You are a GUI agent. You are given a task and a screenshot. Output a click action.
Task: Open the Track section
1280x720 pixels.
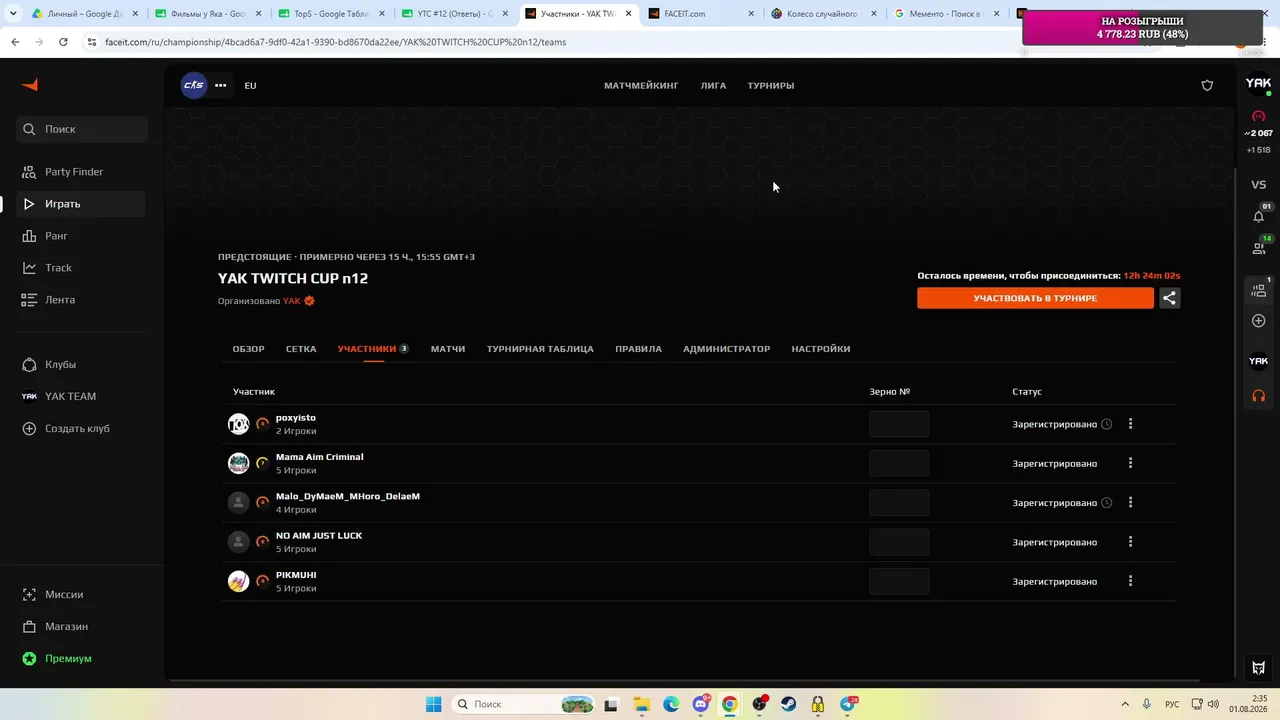58,268
